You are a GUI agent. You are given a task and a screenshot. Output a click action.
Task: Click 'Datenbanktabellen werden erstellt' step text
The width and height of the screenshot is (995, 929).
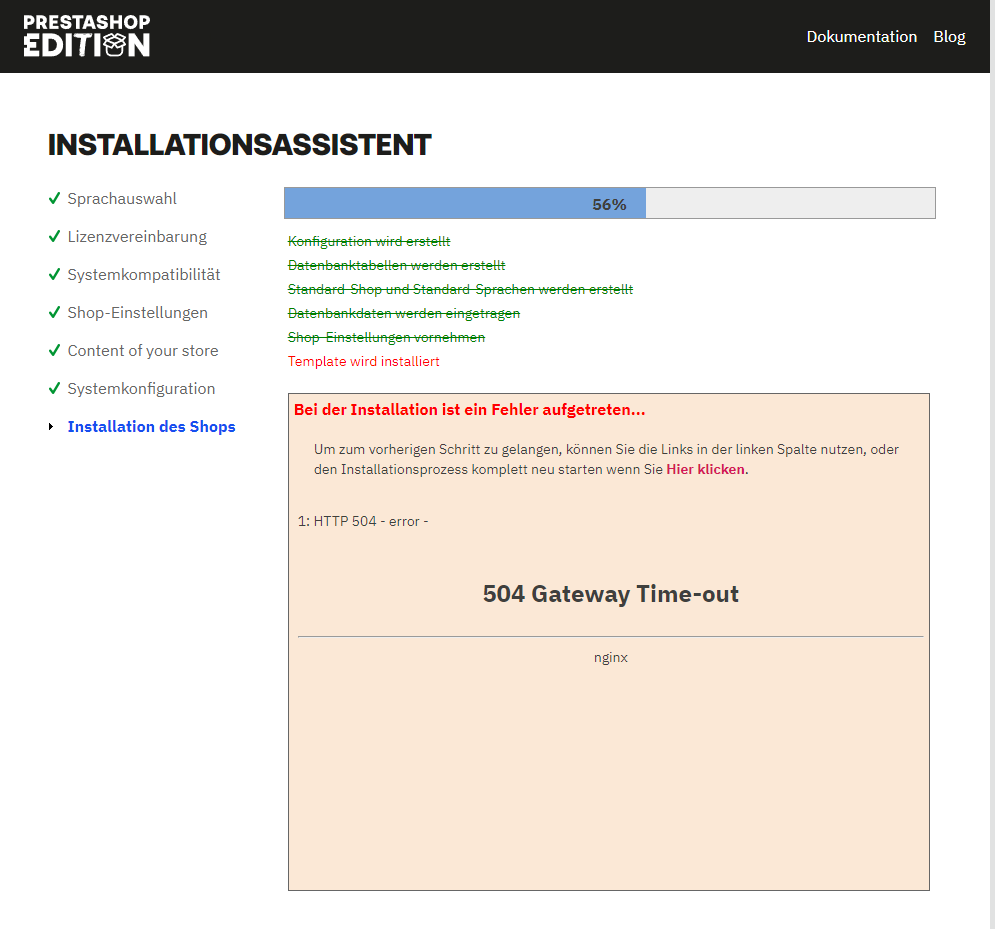click(396, 265)
